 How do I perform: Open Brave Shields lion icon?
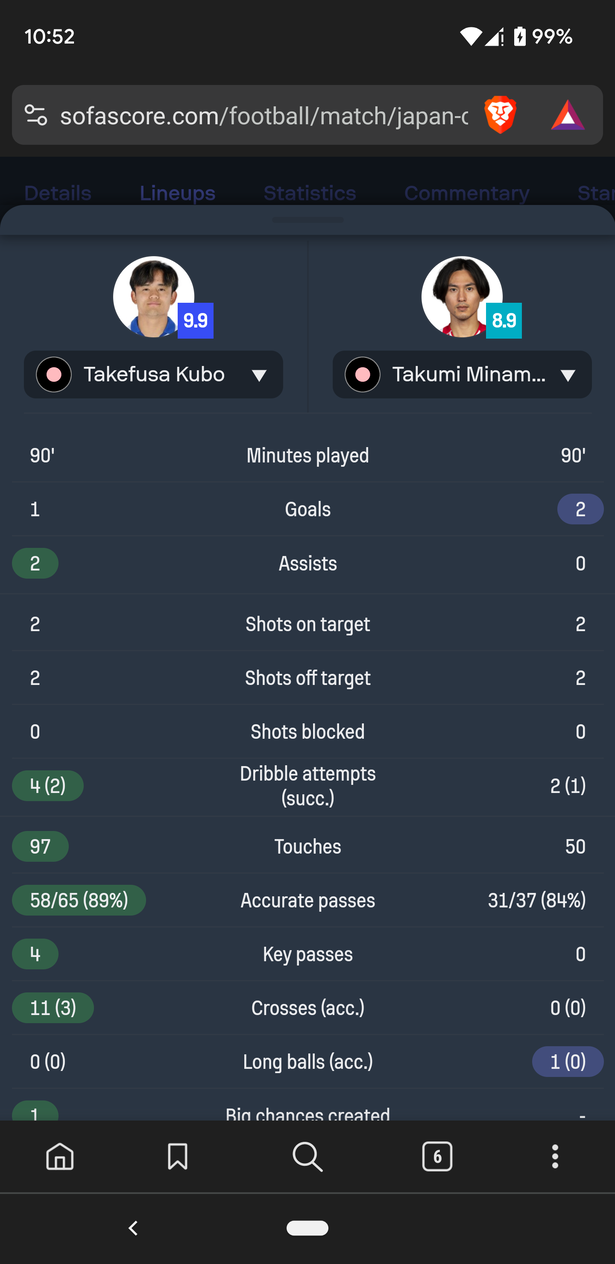tap(500, 116)
